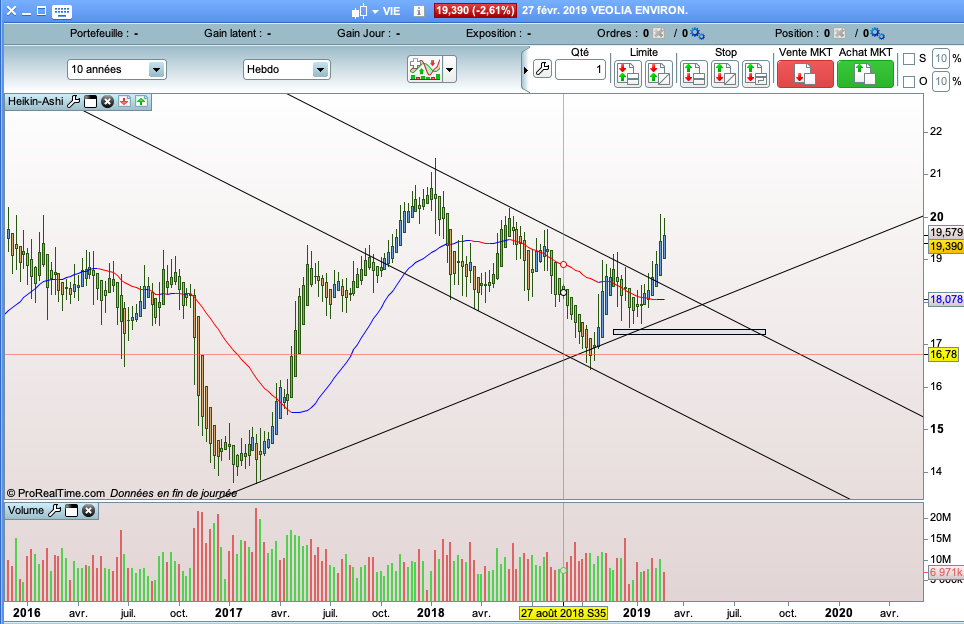Image resolution: width=964 pixels, height=624 pixels.
Task: Click the blue 18,078 moving average label
Action: (x=946, y=299)
